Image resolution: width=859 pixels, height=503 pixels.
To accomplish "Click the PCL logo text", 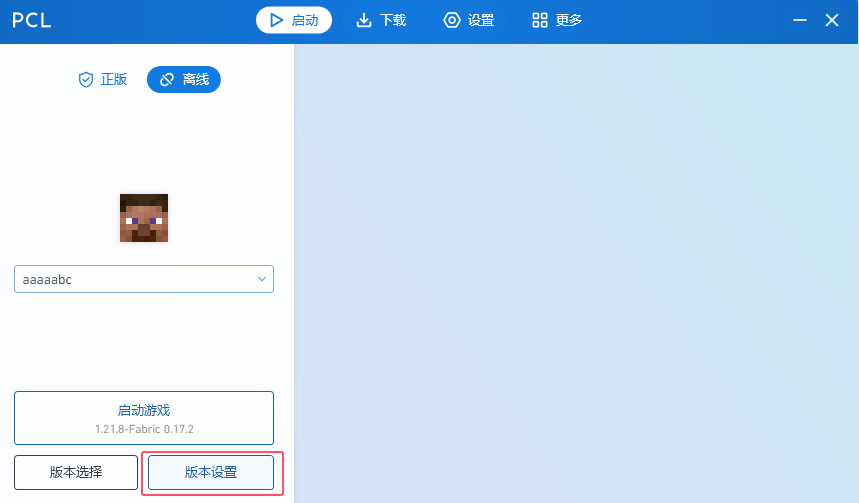I will tap(32, 20).
